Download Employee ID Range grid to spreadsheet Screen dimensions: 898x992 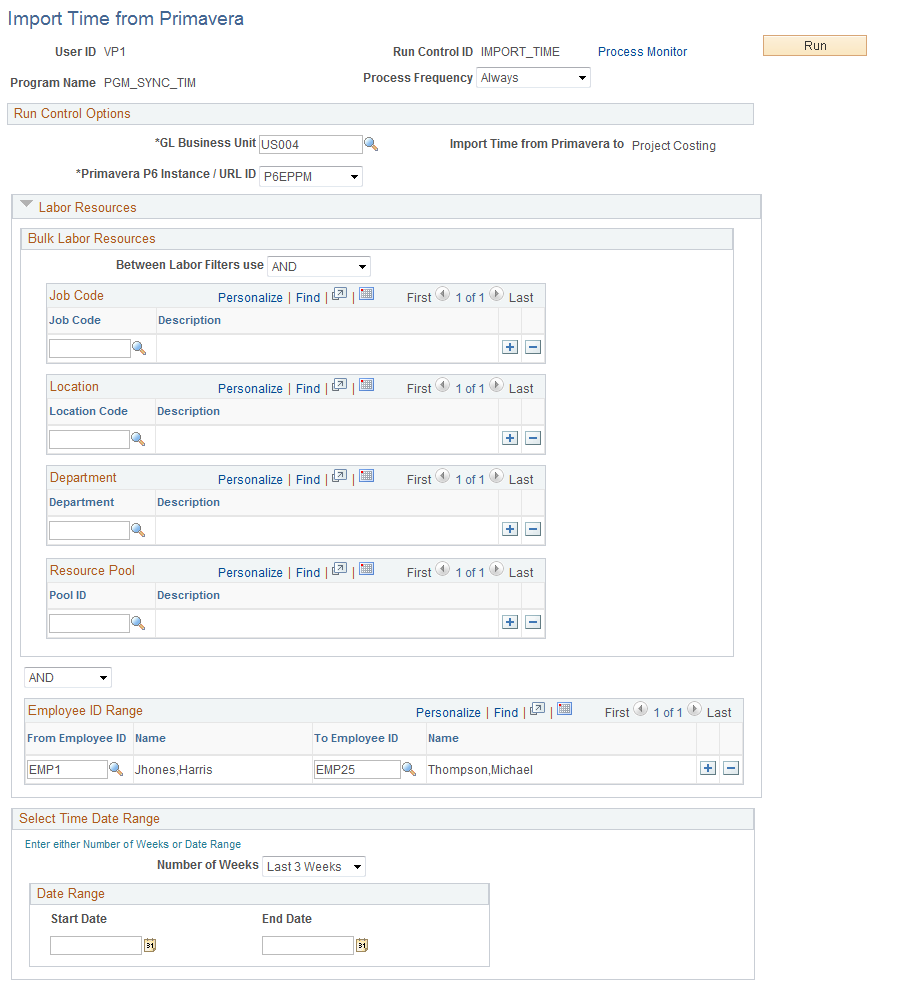564,709
